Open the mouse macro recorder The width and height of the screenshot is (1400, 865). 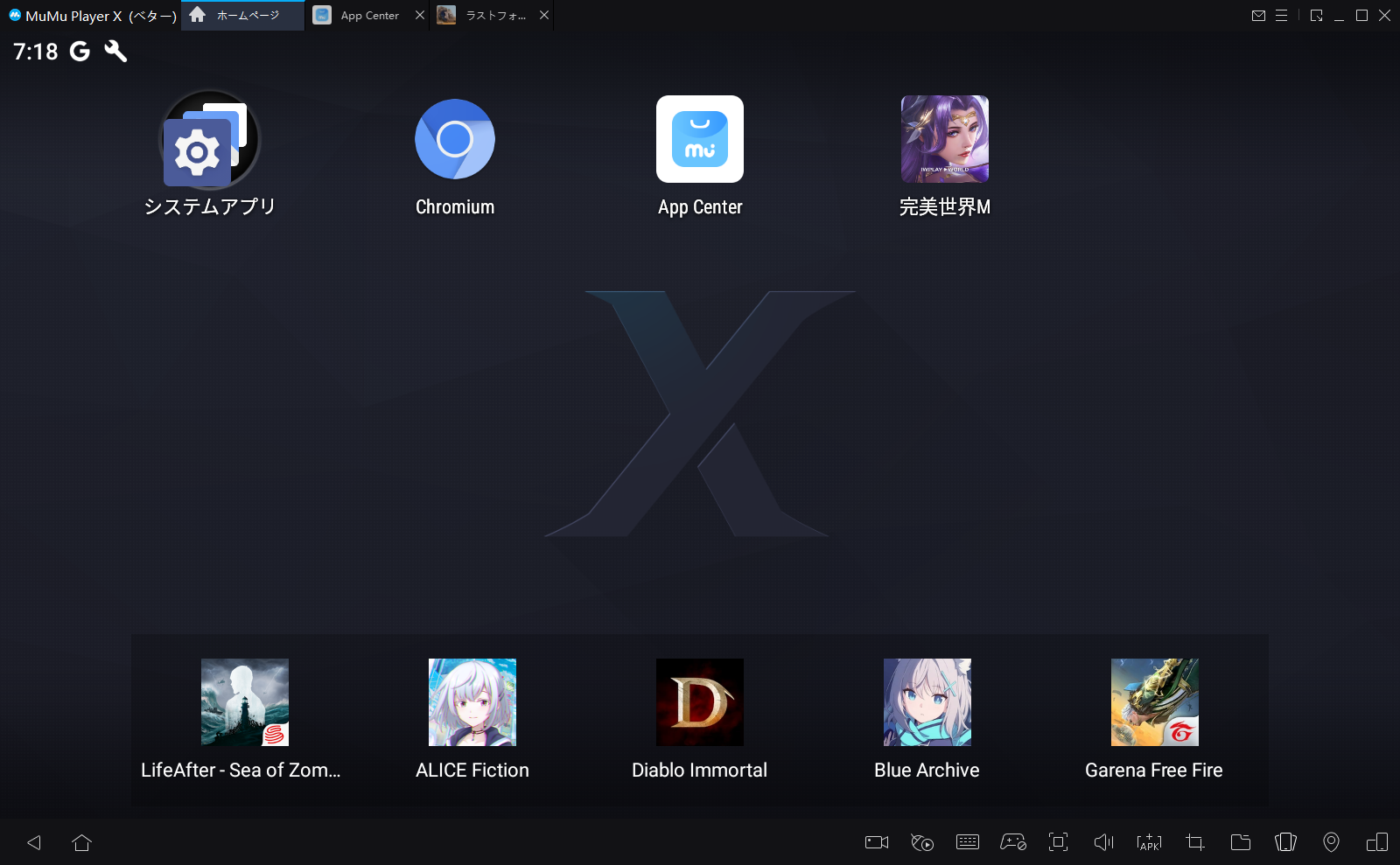point(922,842)
